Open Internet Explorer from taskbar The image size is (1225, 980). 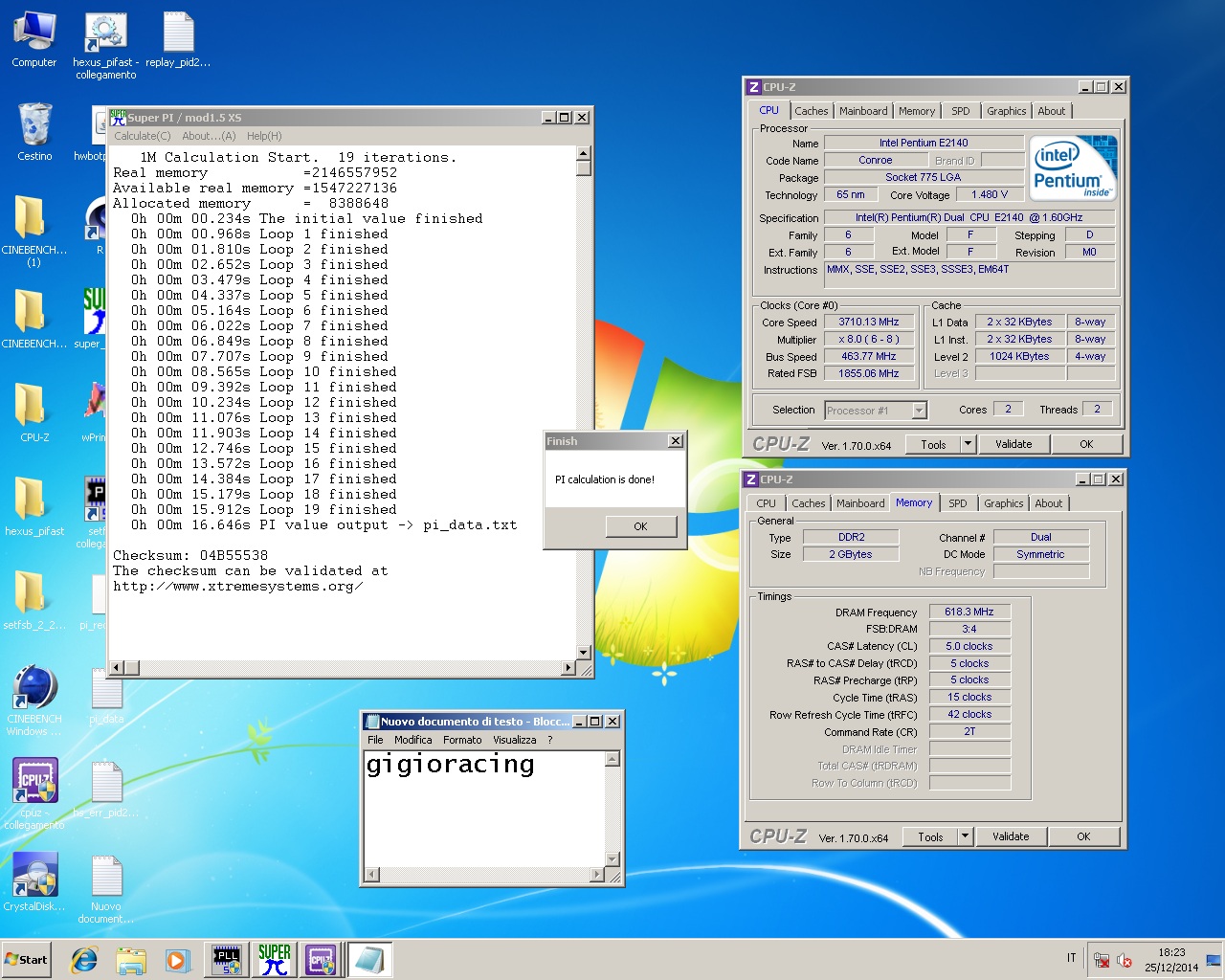click(84, 960)
